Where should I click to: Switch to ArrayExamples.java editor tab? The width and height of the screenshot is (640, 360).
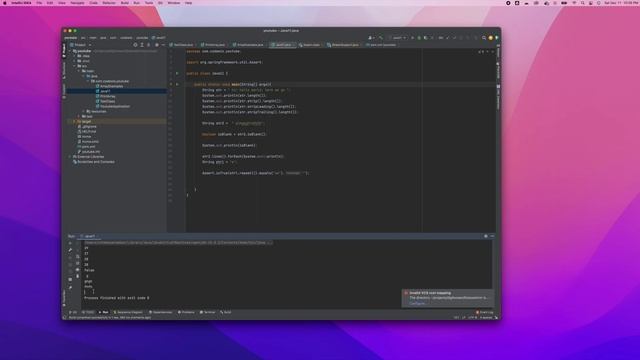tap(249, 45)
